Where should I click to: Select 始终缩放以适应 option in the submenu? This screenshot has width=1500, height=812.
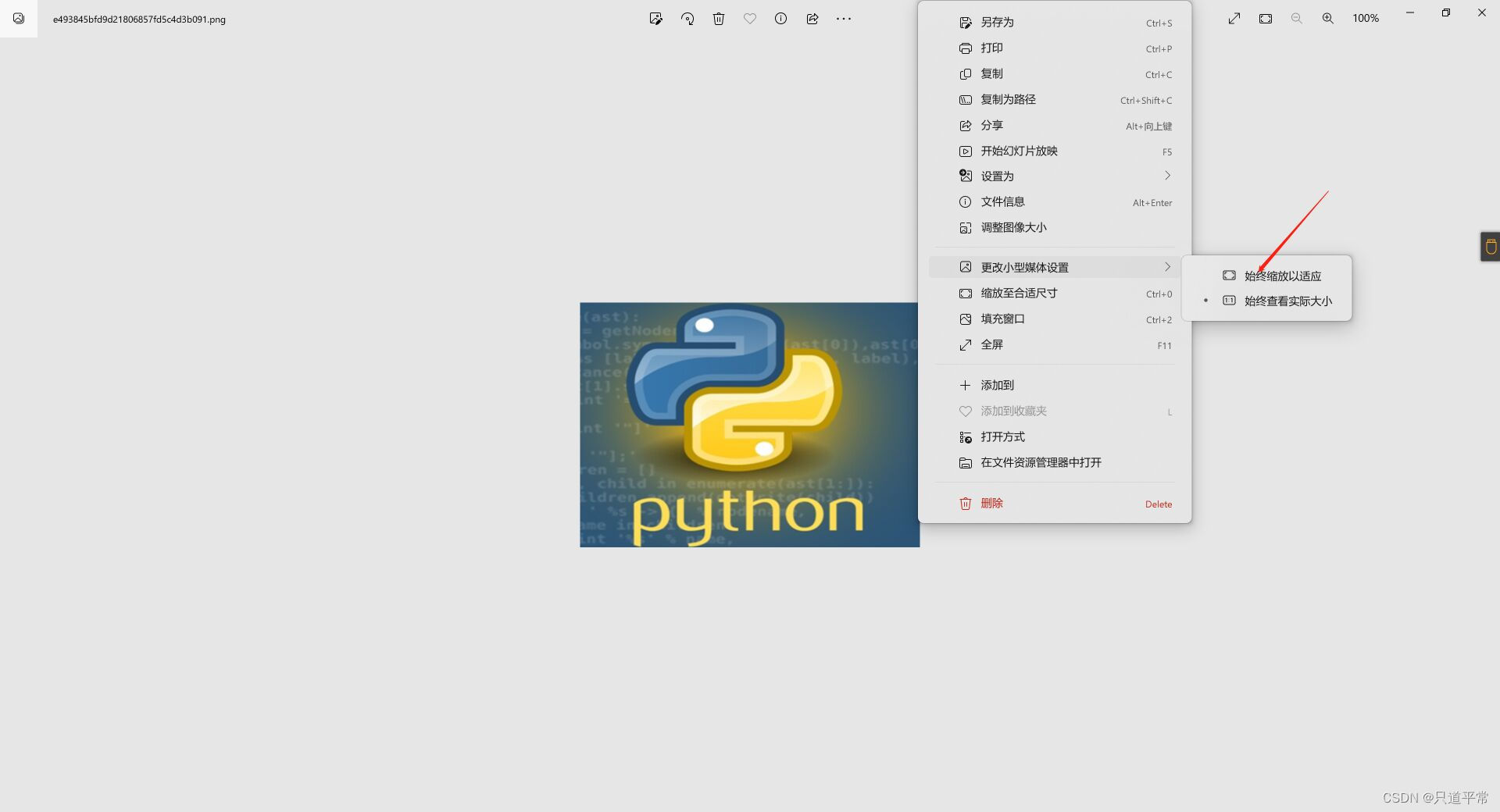tap(1266, 276)
